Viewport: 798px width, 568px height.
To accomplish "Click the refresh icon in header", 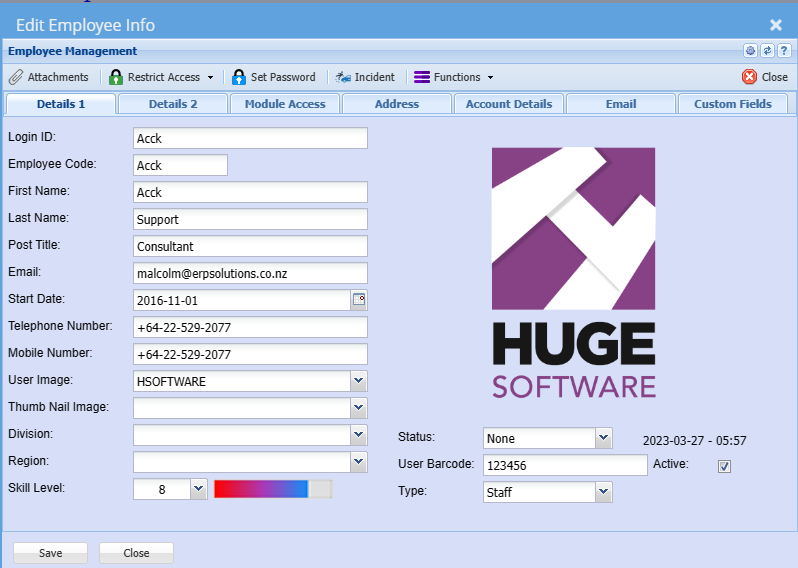I will [767, 51].
